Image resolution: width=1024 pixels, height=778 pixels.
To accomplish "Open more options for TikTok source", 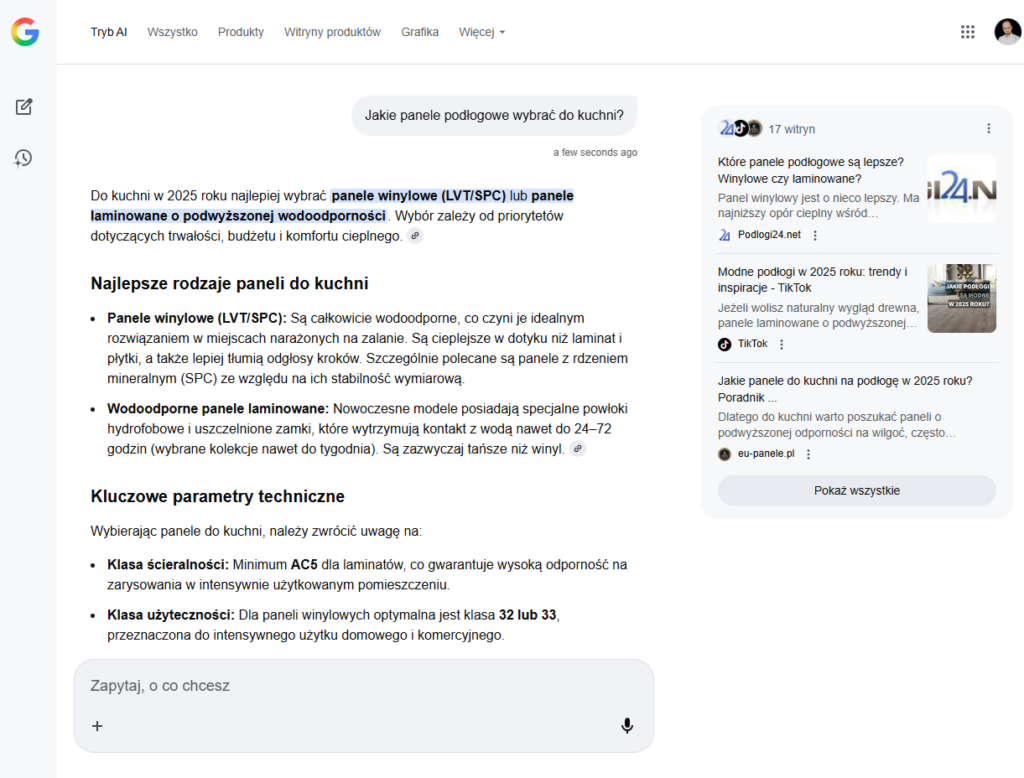I will click(782, 344).
